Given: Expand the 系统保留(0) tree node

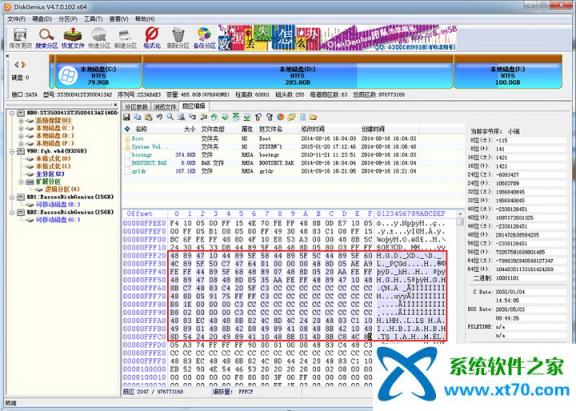Looking at the screenshot, I should point(21,120).
